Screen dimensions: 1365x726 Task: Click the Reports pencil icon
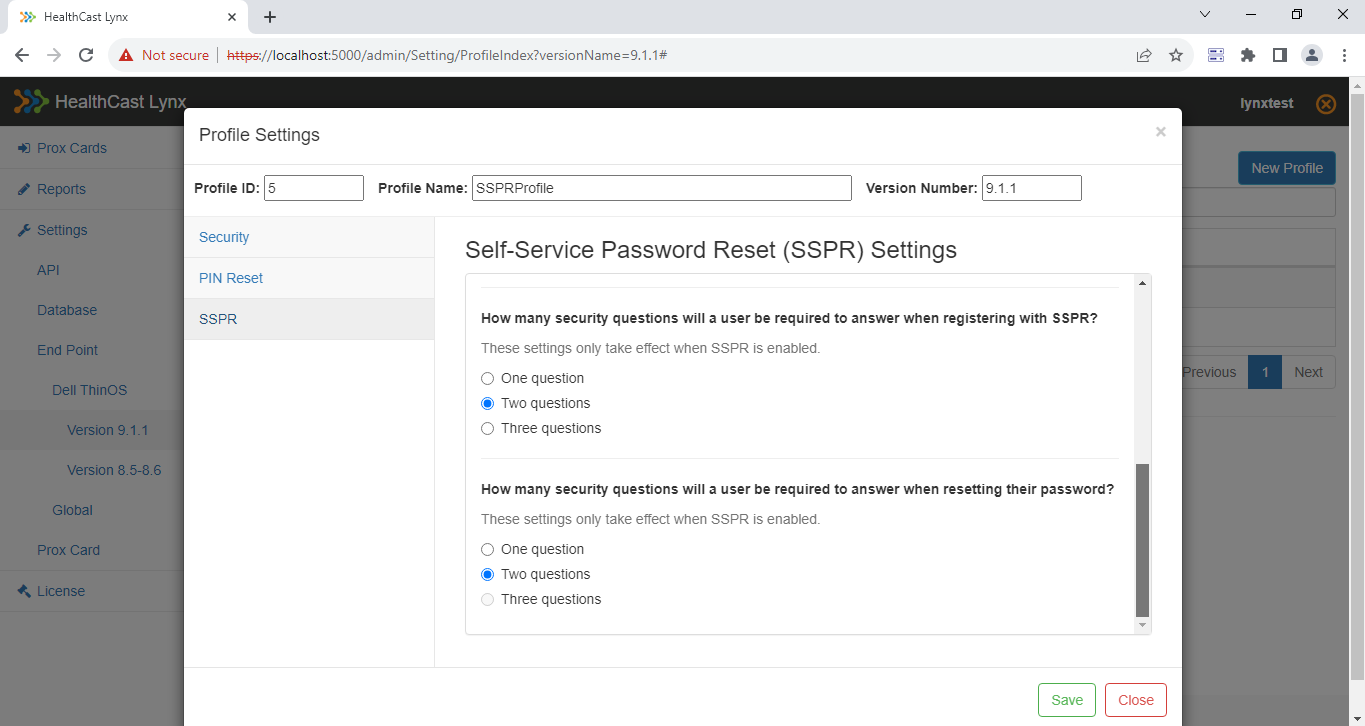24,189
